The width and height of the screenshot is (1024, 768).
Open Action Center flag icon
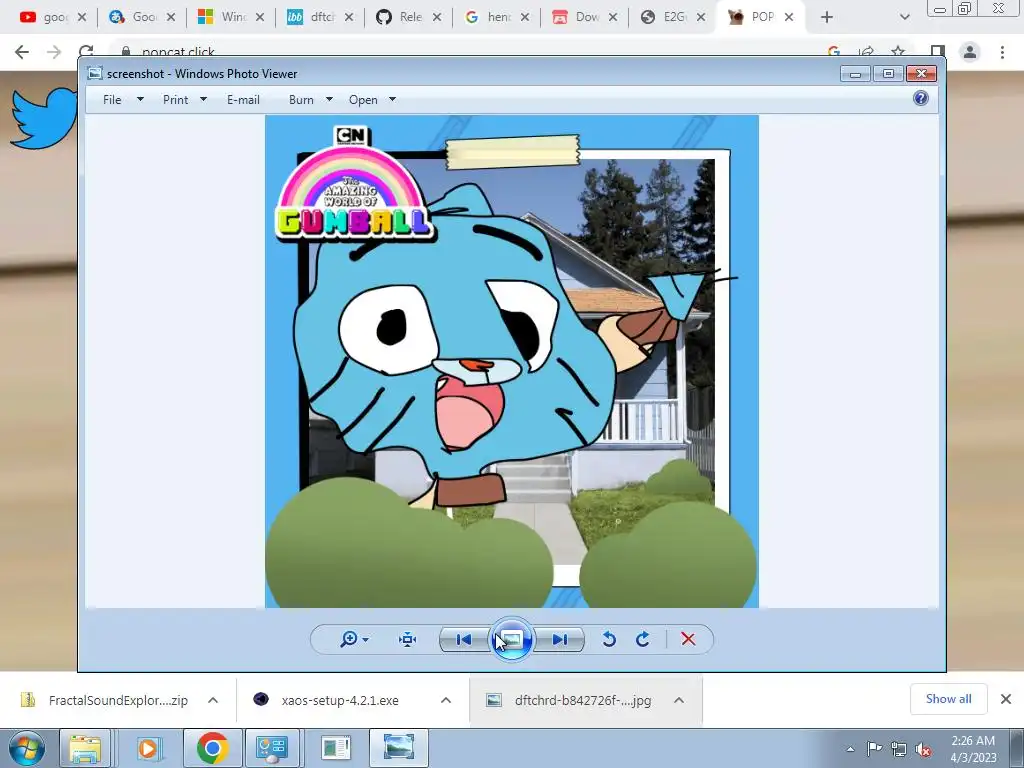tap(874, 749)
